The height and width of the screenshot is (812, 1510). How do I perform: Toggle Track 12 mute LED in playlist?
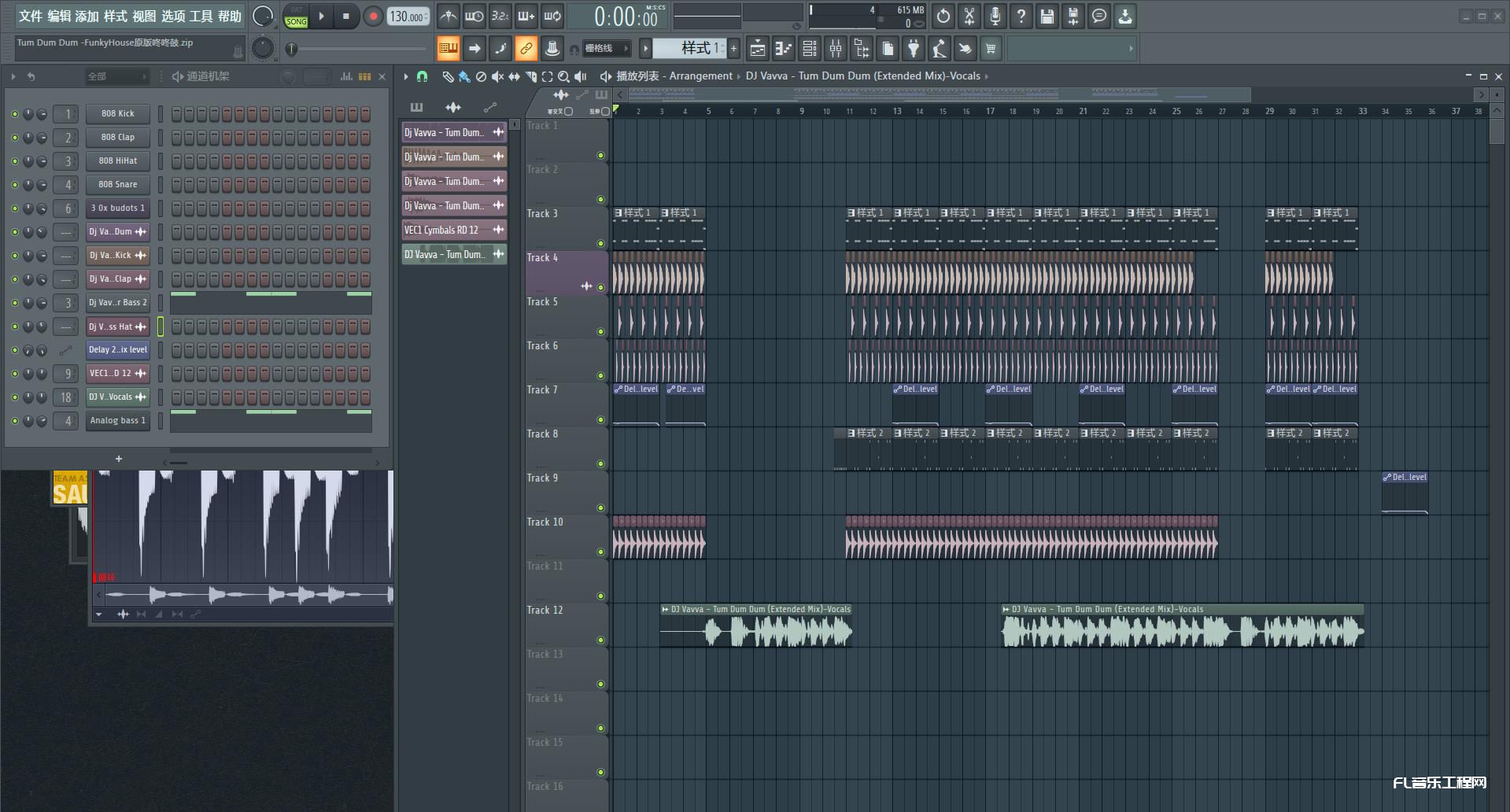600,640
